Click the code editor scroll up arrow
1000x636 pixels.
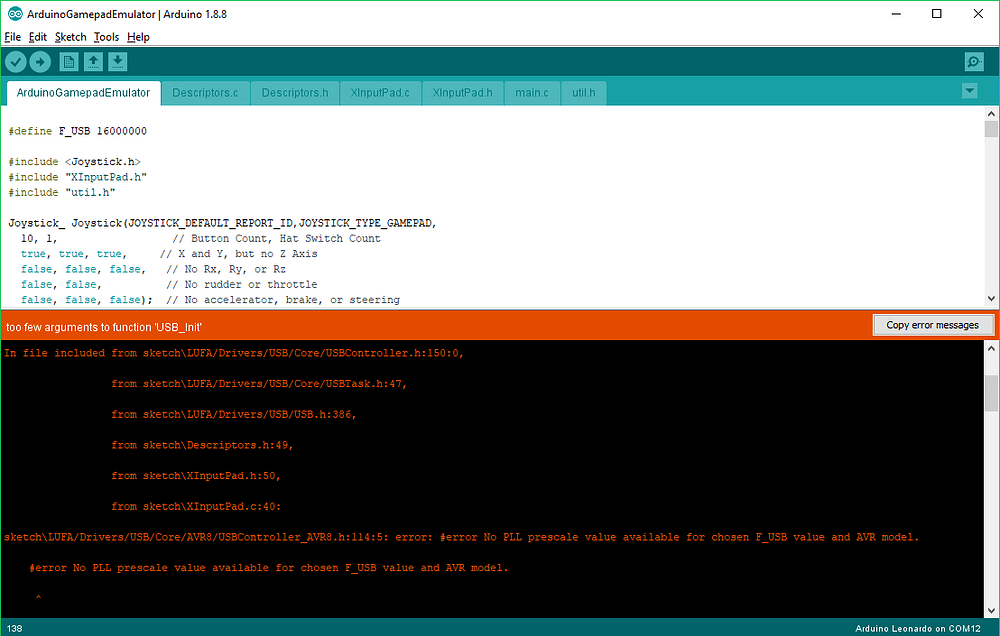click(991, 114)
